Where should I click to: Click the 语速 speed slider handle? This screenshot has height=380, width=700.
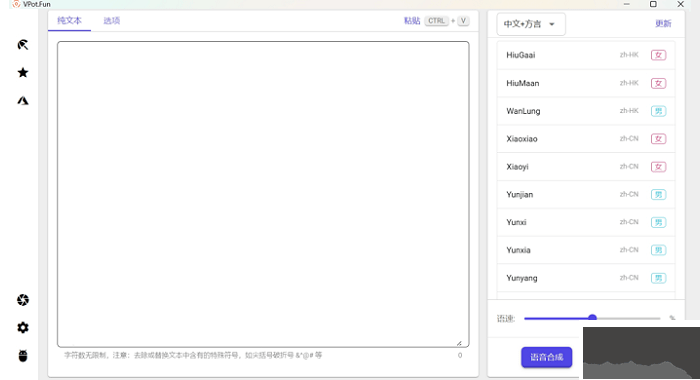(x=592, y=318)
